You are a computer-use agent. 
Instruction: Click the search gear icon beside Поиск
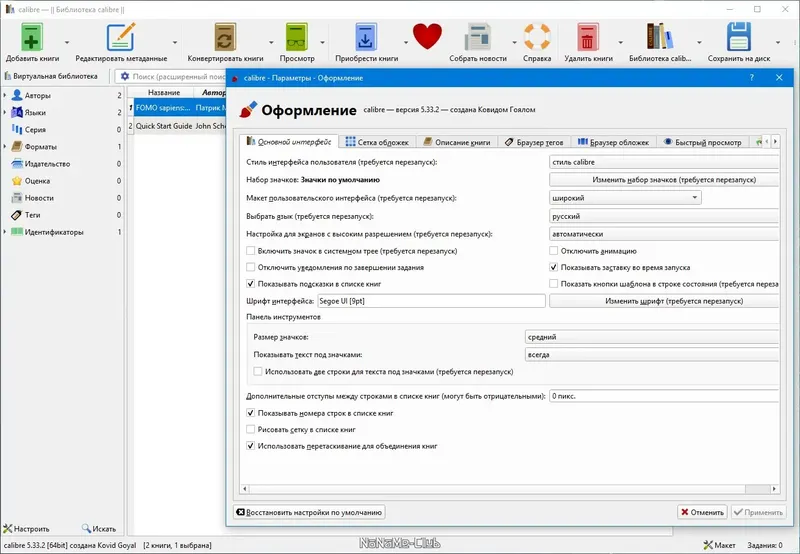click(124, 76)
